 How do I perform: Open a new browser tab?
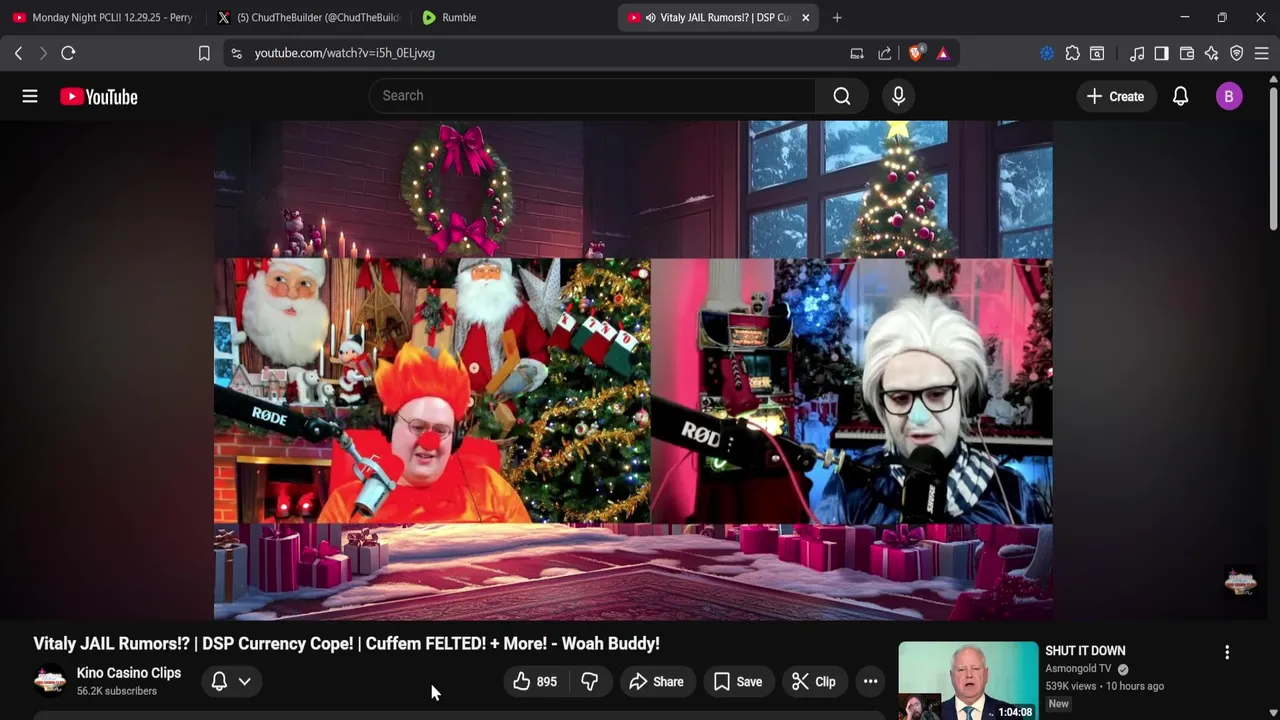(837, 17)
